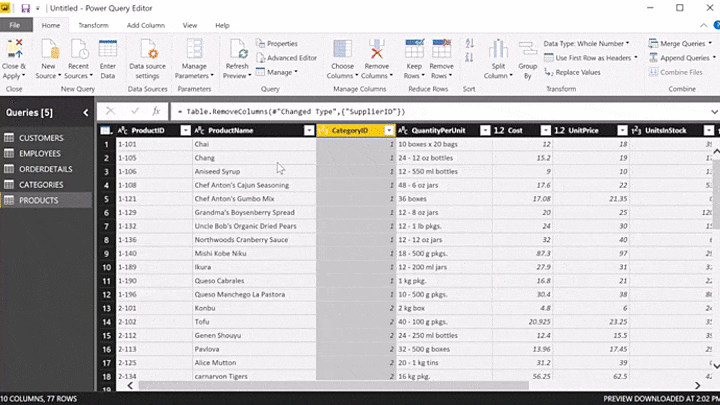Open Data source settings
The image size is (720, 405).
pyautogui.click(x=148, y=49)
